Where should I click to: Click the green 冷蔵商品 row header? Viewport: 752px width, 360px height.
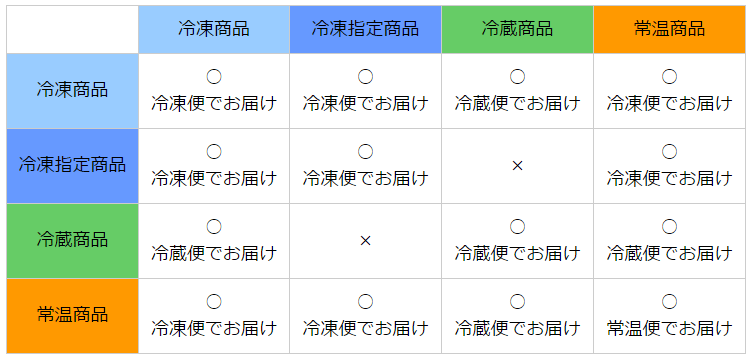(x=72, y=241)
